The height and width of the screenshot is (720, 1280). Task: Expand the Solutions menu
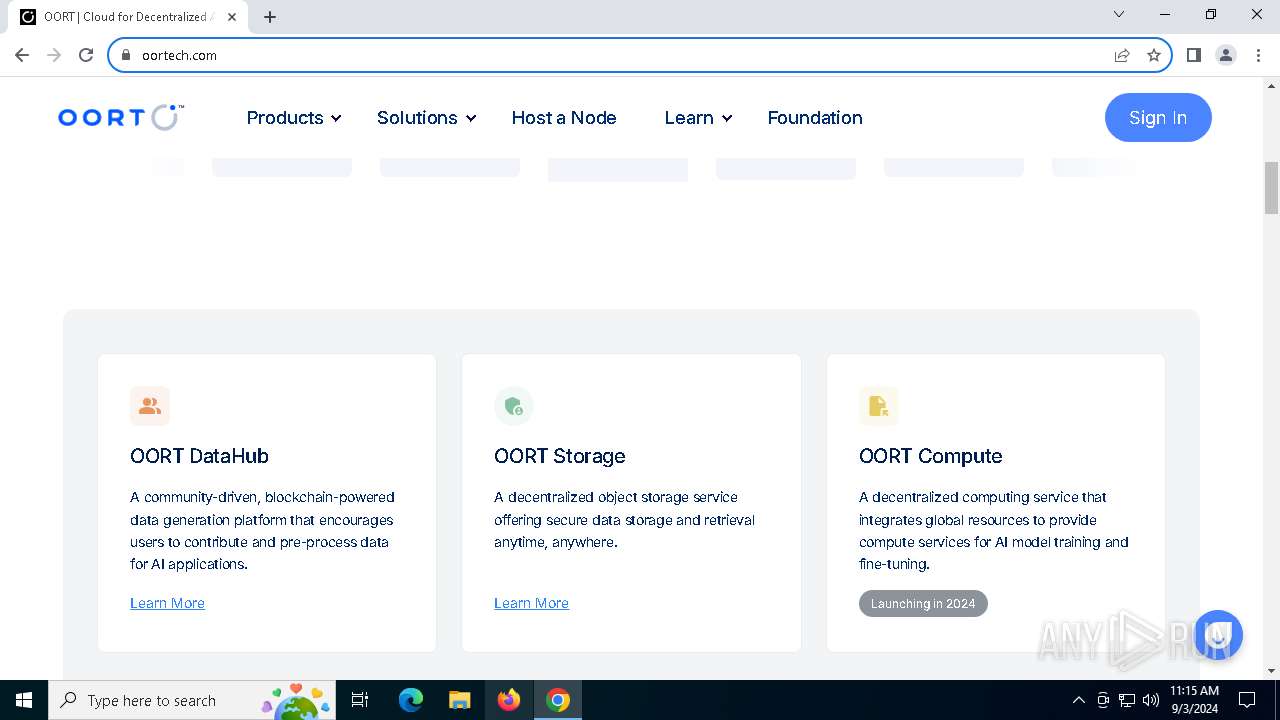(427, 117)
